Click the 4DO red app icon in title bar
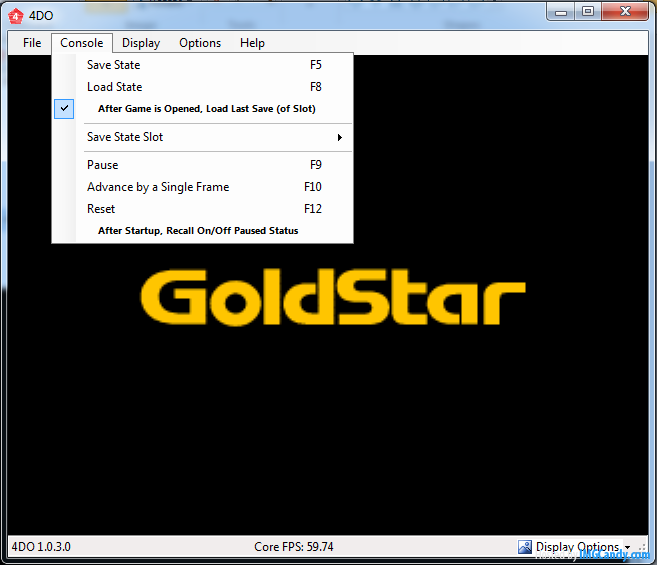 point(16,16)
